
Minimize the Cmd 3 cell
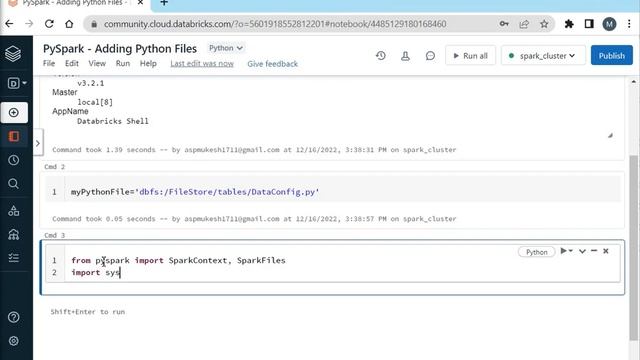pyautogui.click(x=594, y=251)
